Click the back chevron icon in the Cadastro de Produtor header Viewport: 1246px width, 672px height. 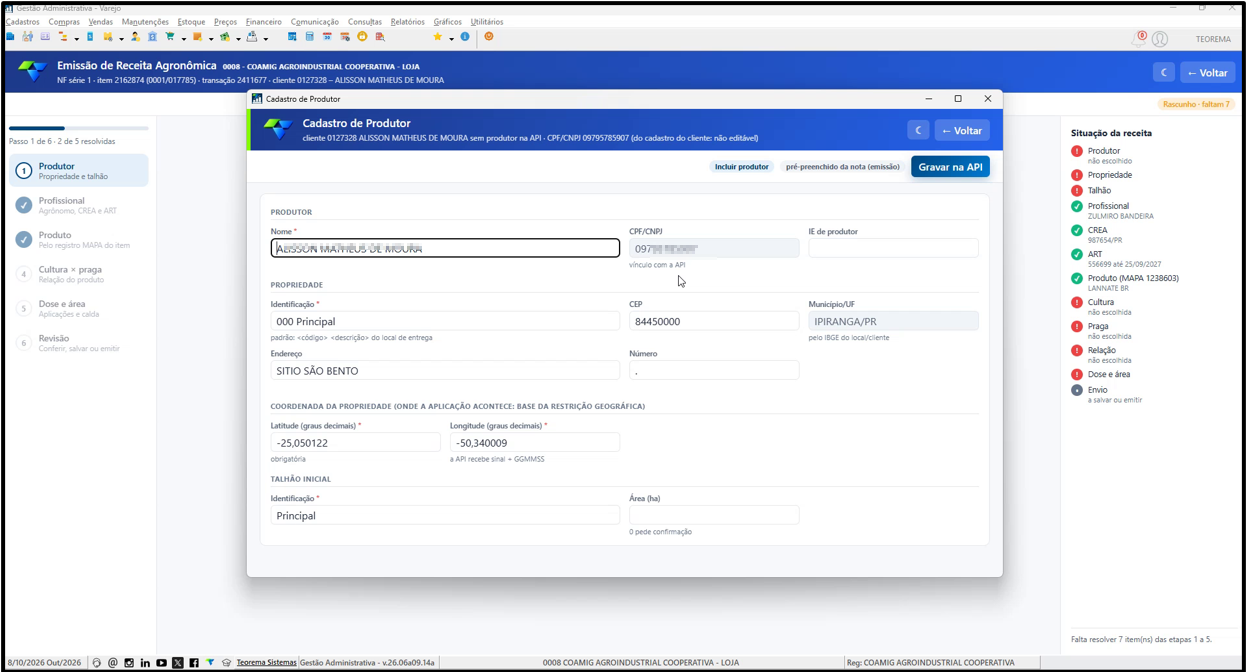click(x=918, y=131)
